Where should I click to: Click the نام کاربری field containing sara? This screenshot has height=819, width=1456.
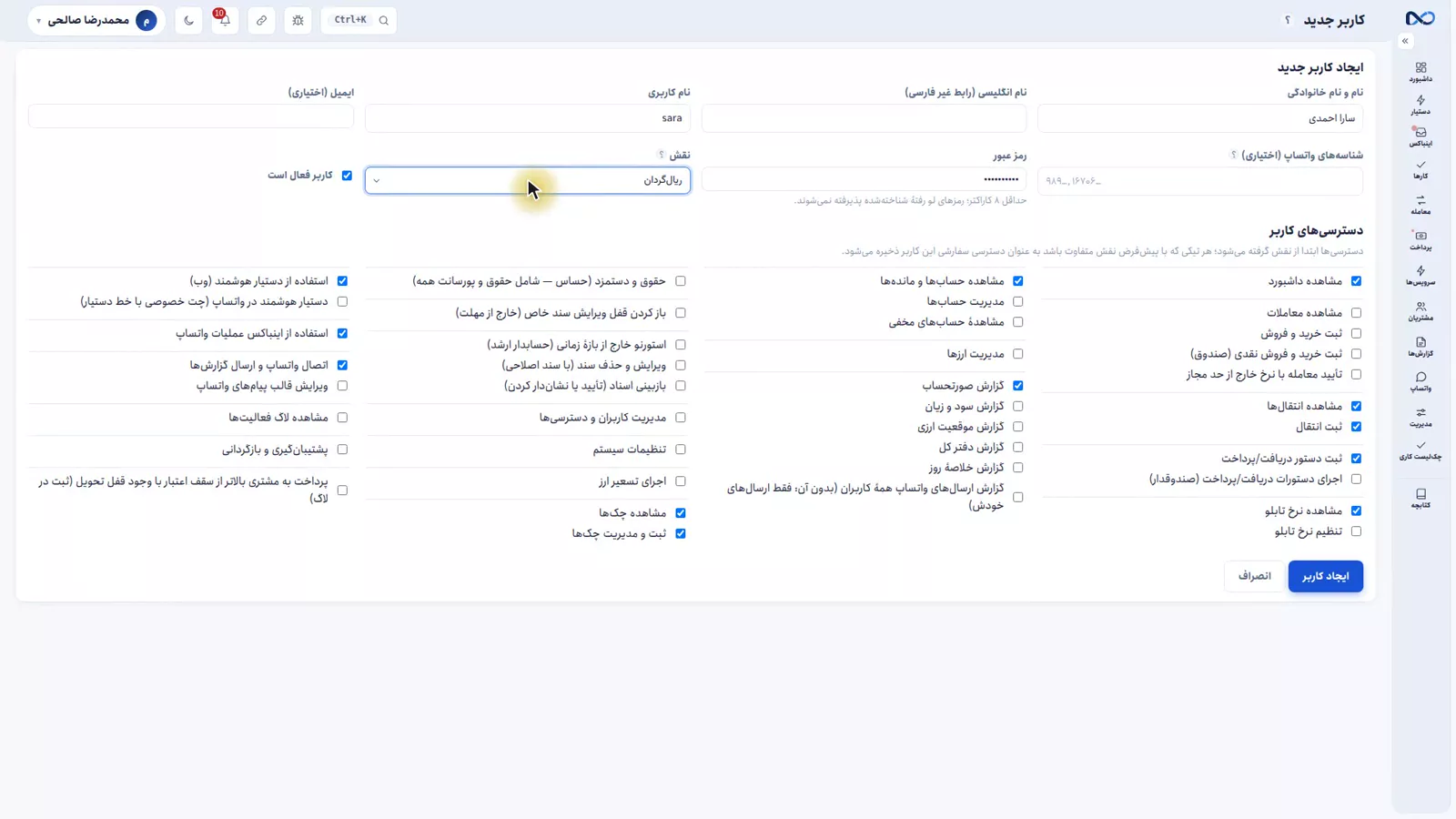click(528, 117)
